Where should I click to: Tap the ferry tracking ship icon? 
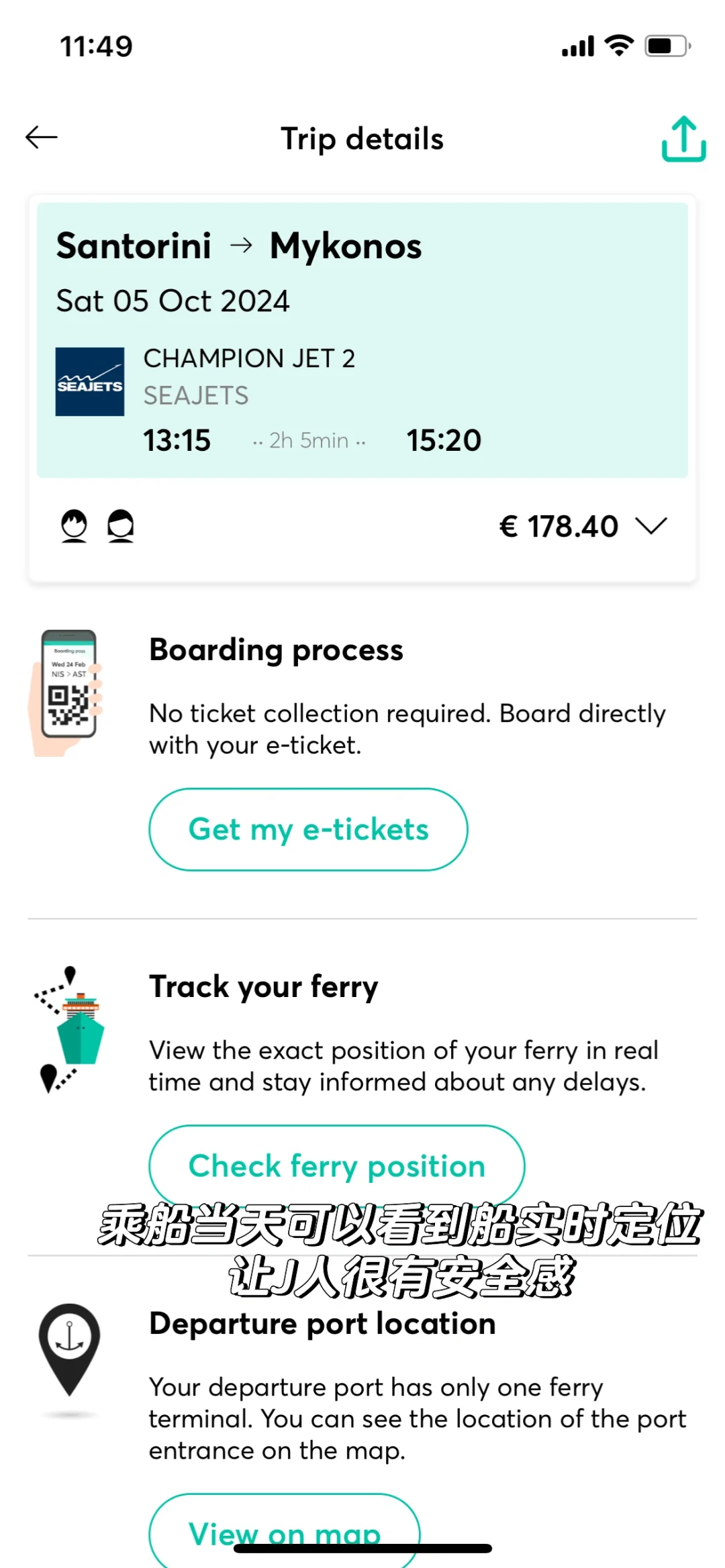(70, 1030)
